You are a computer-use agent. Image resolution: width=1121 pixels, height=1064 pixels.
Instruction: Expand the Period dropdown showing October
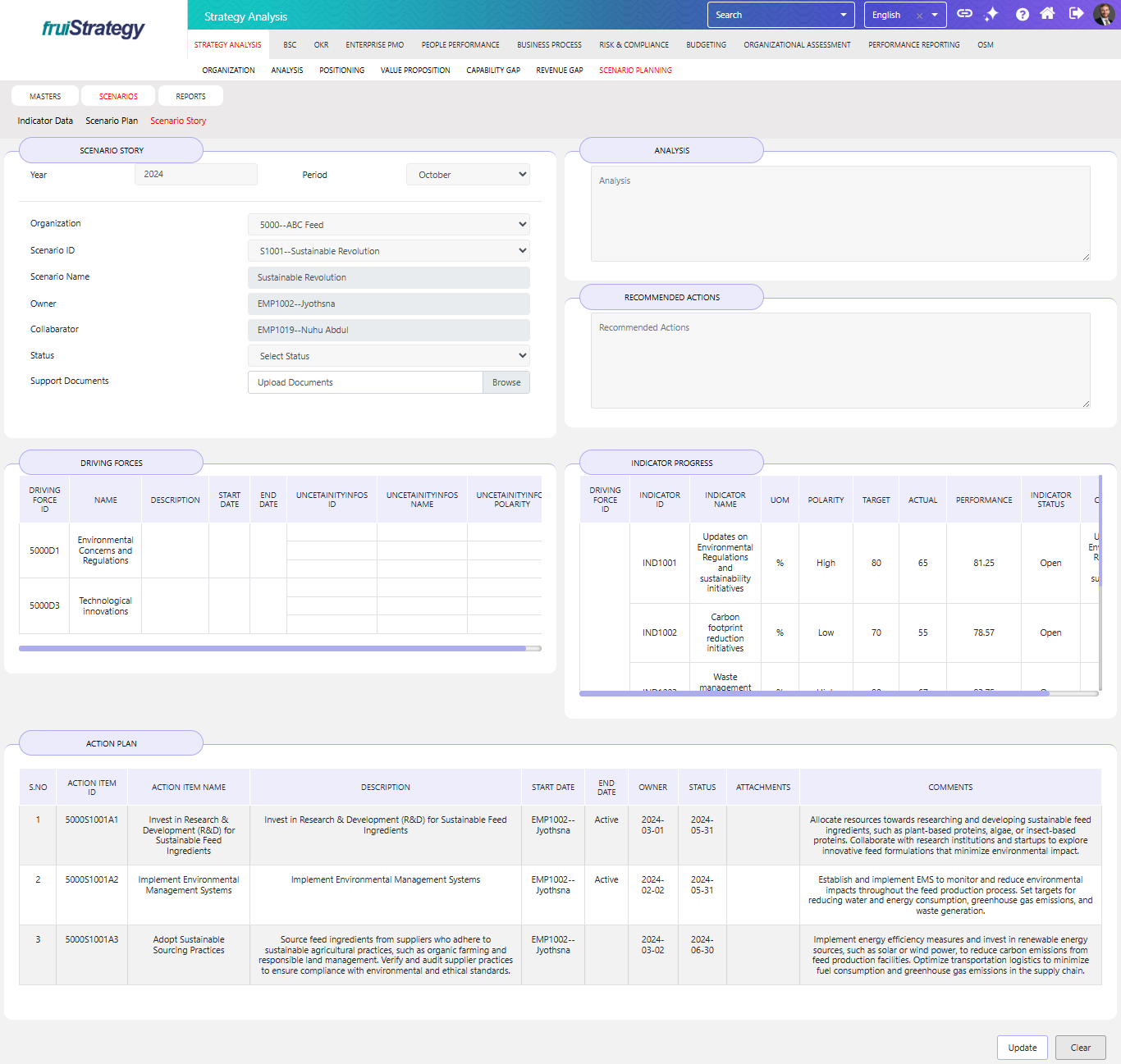[x=468, y=175]
